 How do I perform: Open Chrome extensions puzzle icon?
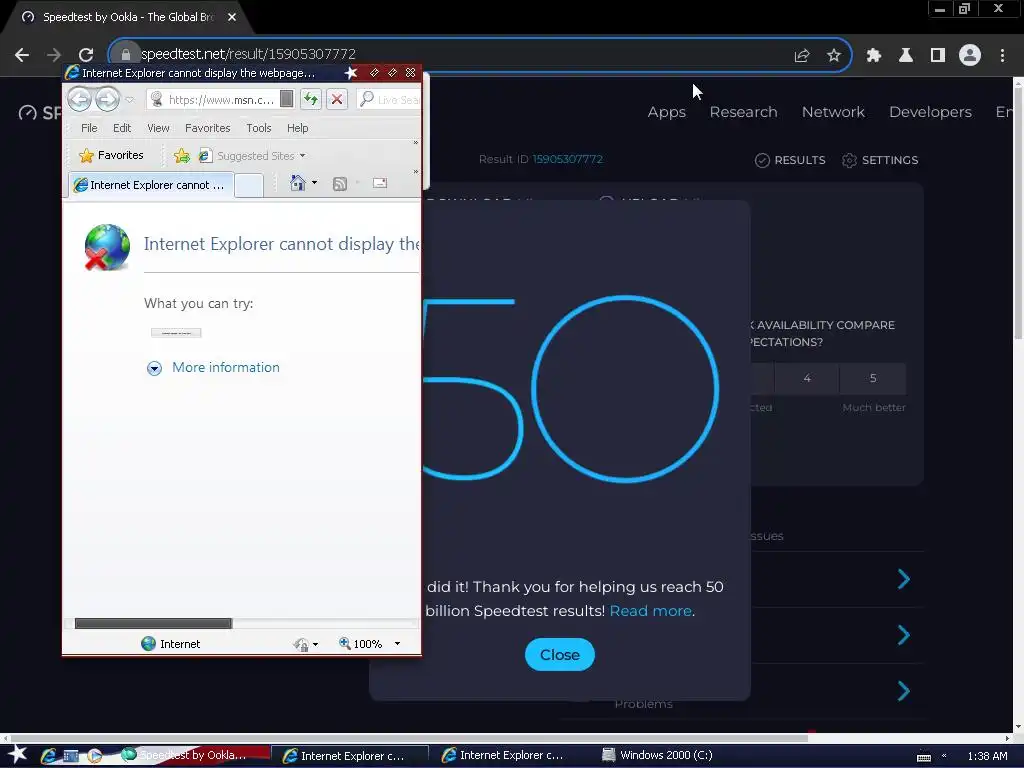(x=874, y=55)
